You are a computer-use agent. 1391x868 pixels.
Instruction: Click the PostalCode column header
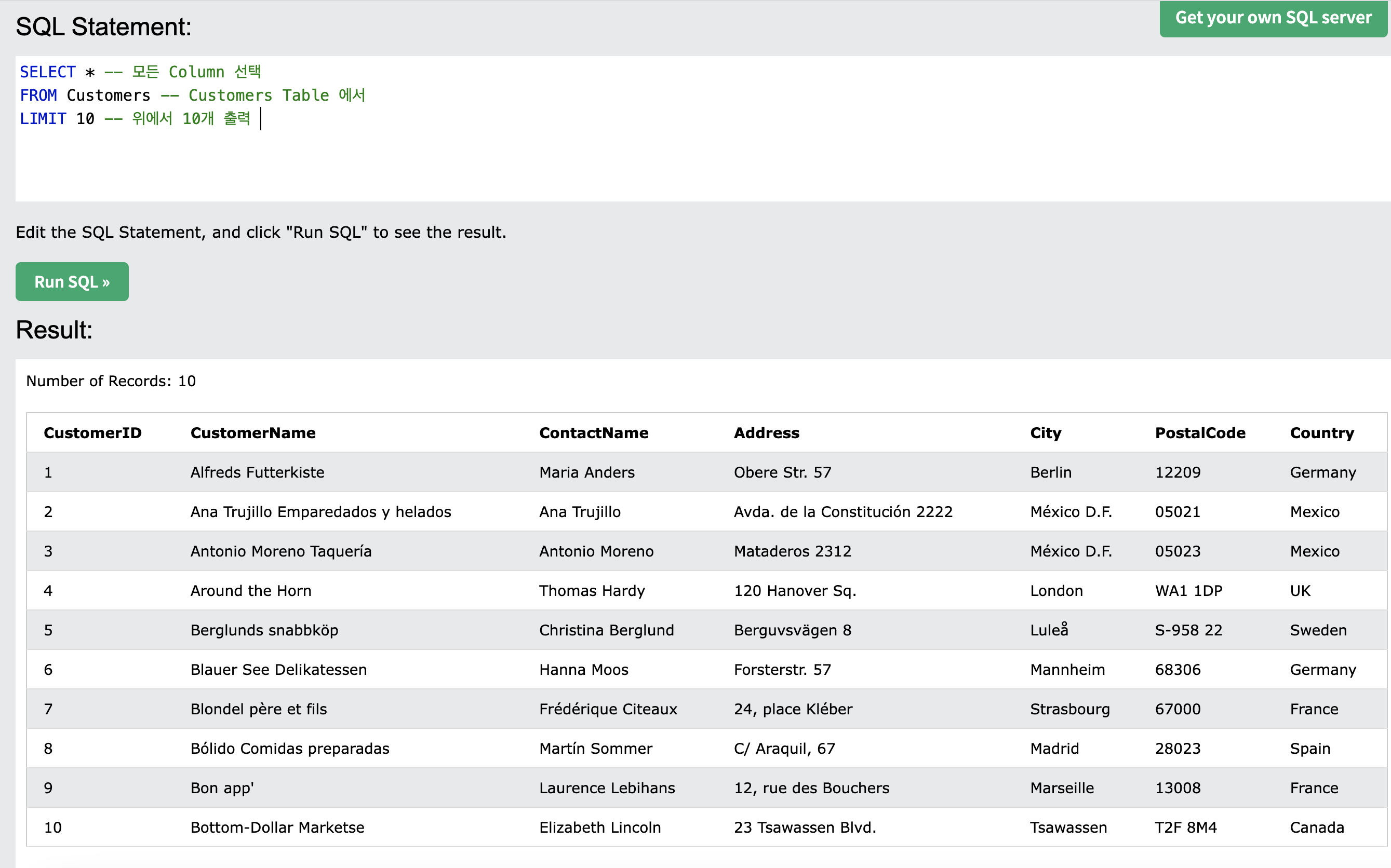tap(1200, 433)
